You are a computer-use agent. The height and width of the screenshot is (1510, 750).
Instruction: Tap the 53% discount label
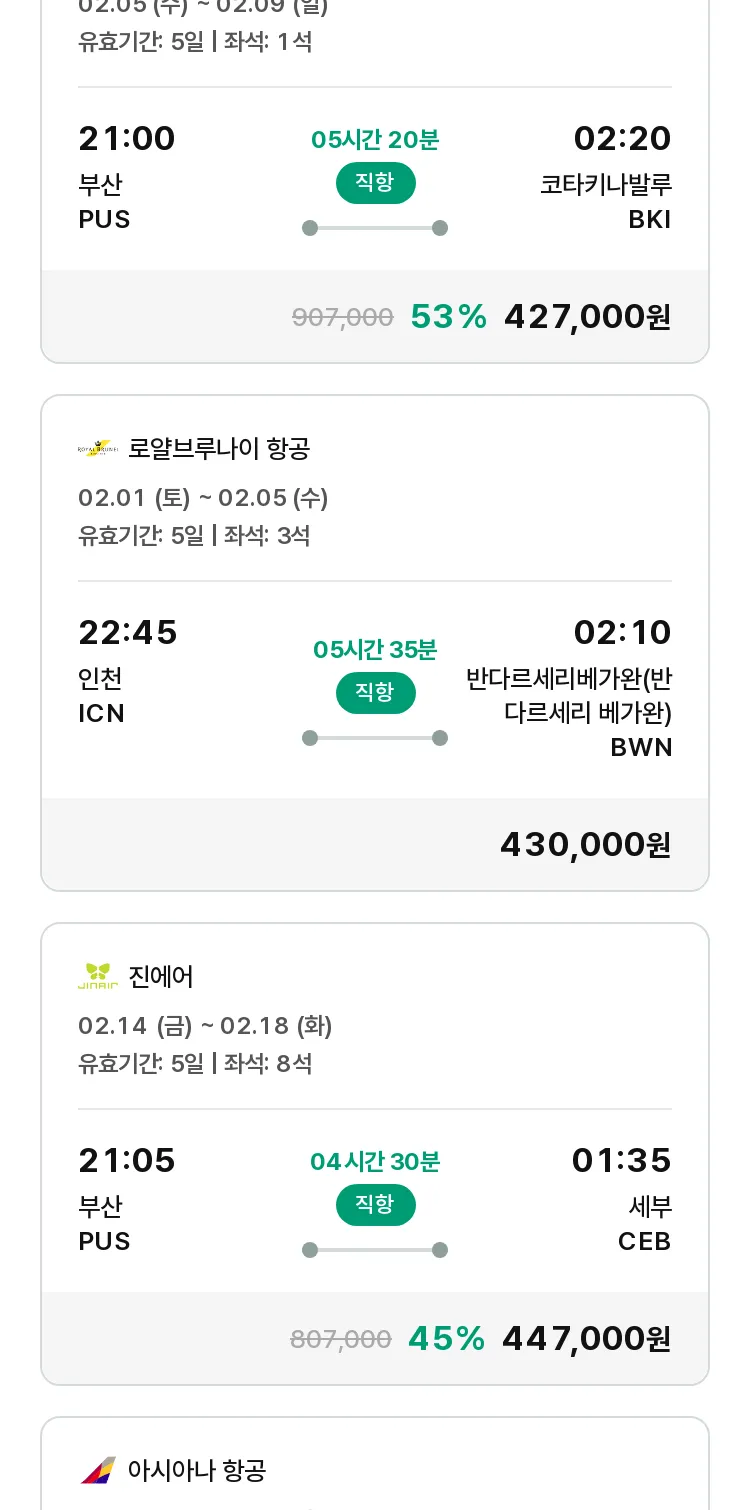(448, 317)
